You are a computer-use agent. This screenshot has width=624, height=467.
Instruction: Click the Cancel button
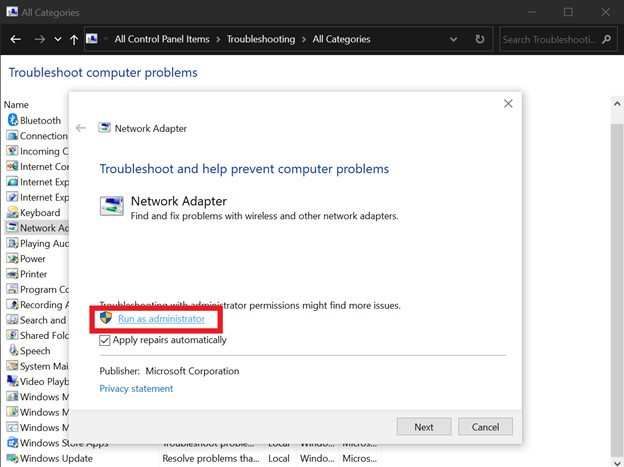tap(485, 427)
